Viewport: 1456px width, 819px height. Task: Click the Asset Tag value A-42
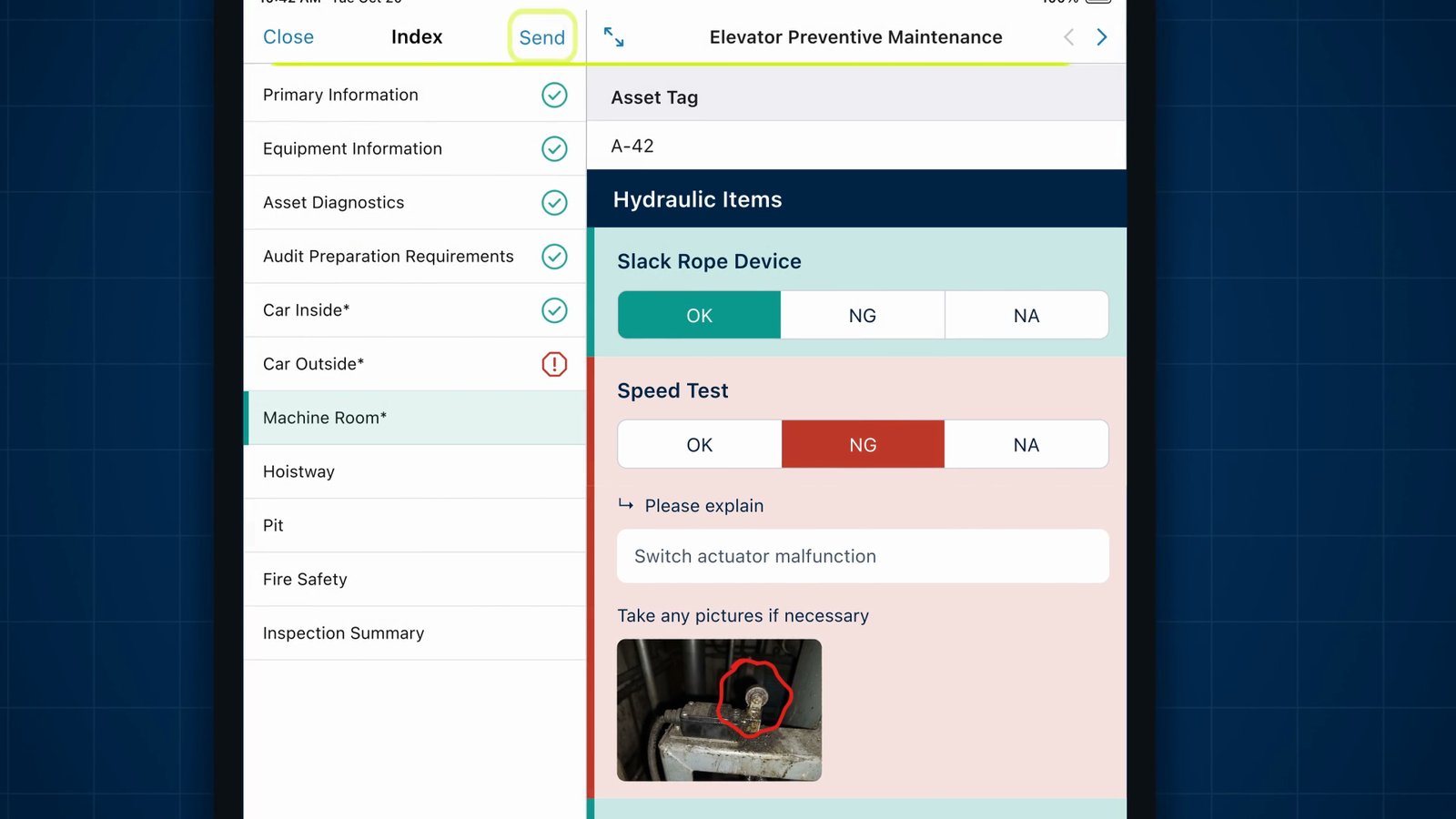point(632,146)
